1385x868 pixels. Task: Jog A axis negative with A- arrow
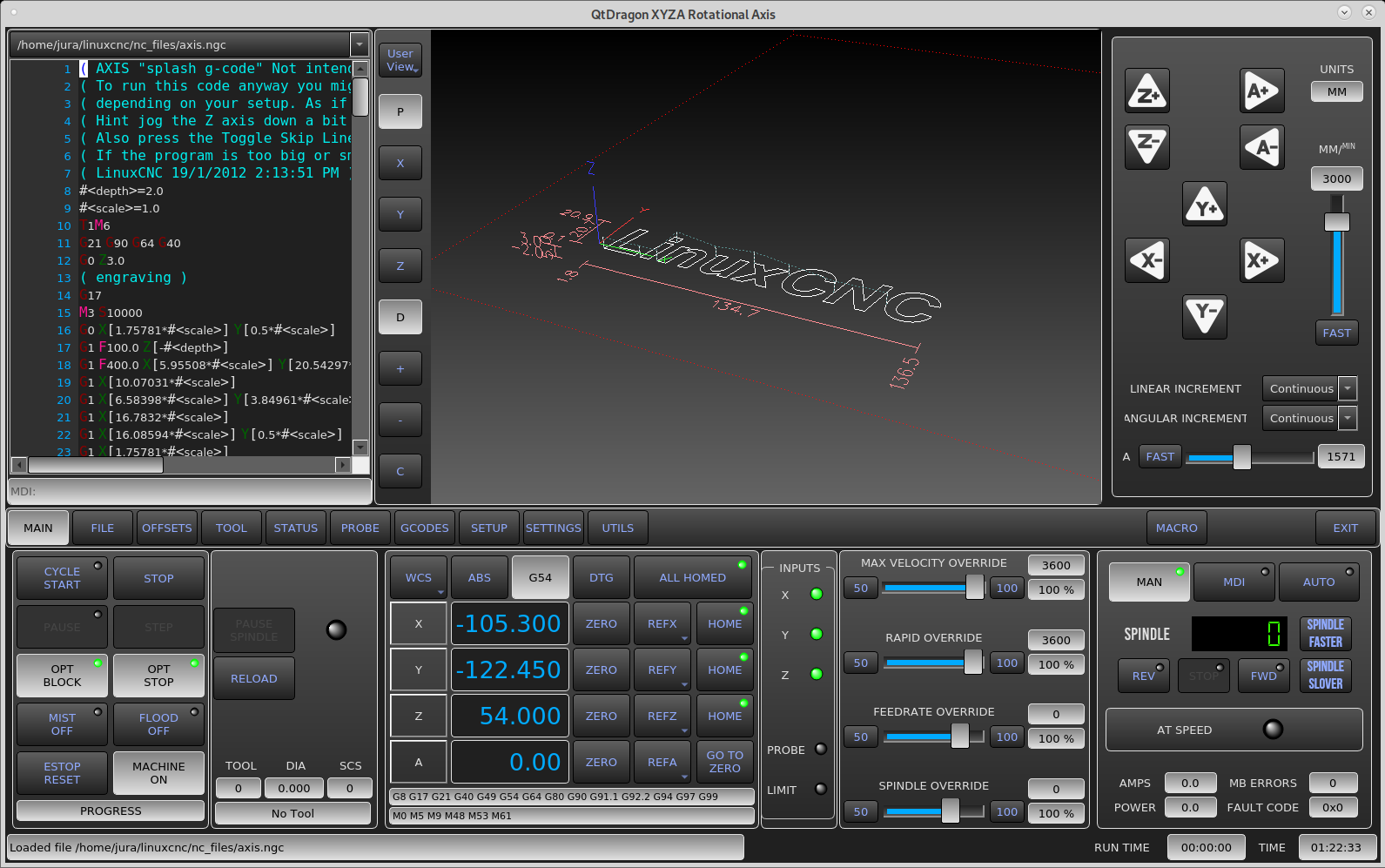click(x=1262, y=146)
